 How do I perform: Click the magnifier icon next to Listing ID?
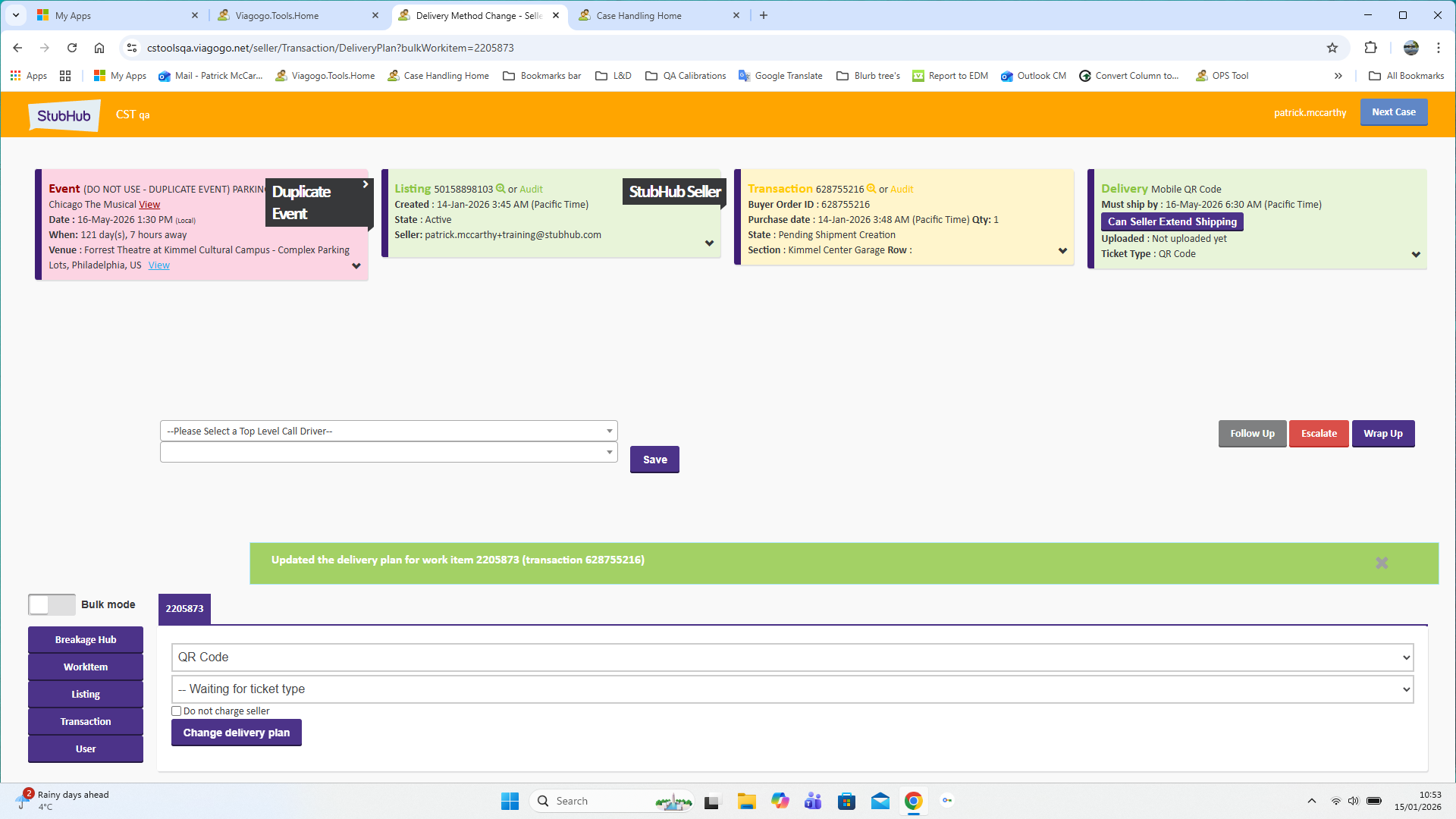[x=500, y=189]
